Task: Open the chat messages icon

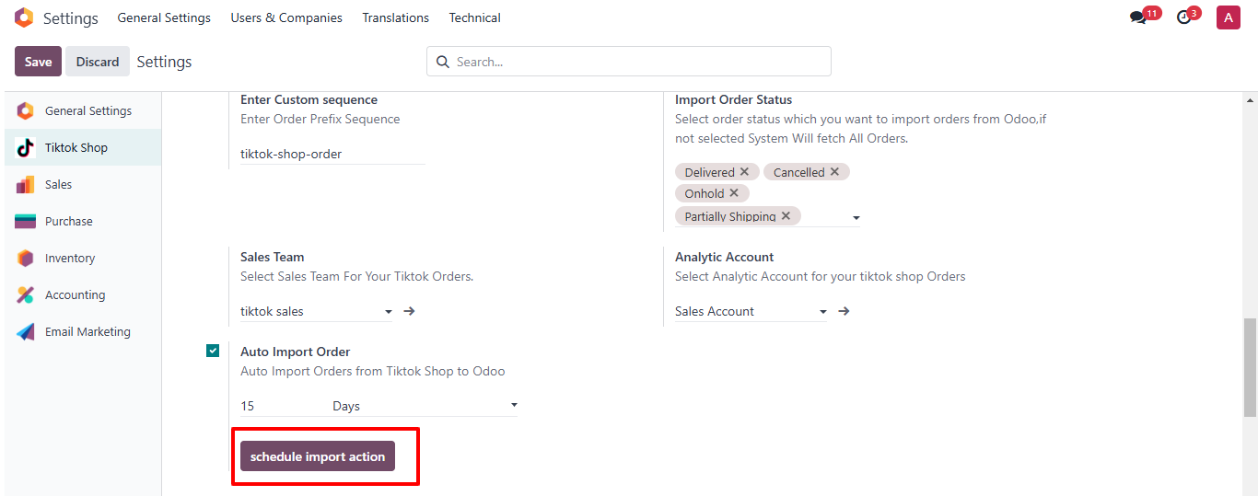Action: coord(1138,18)
